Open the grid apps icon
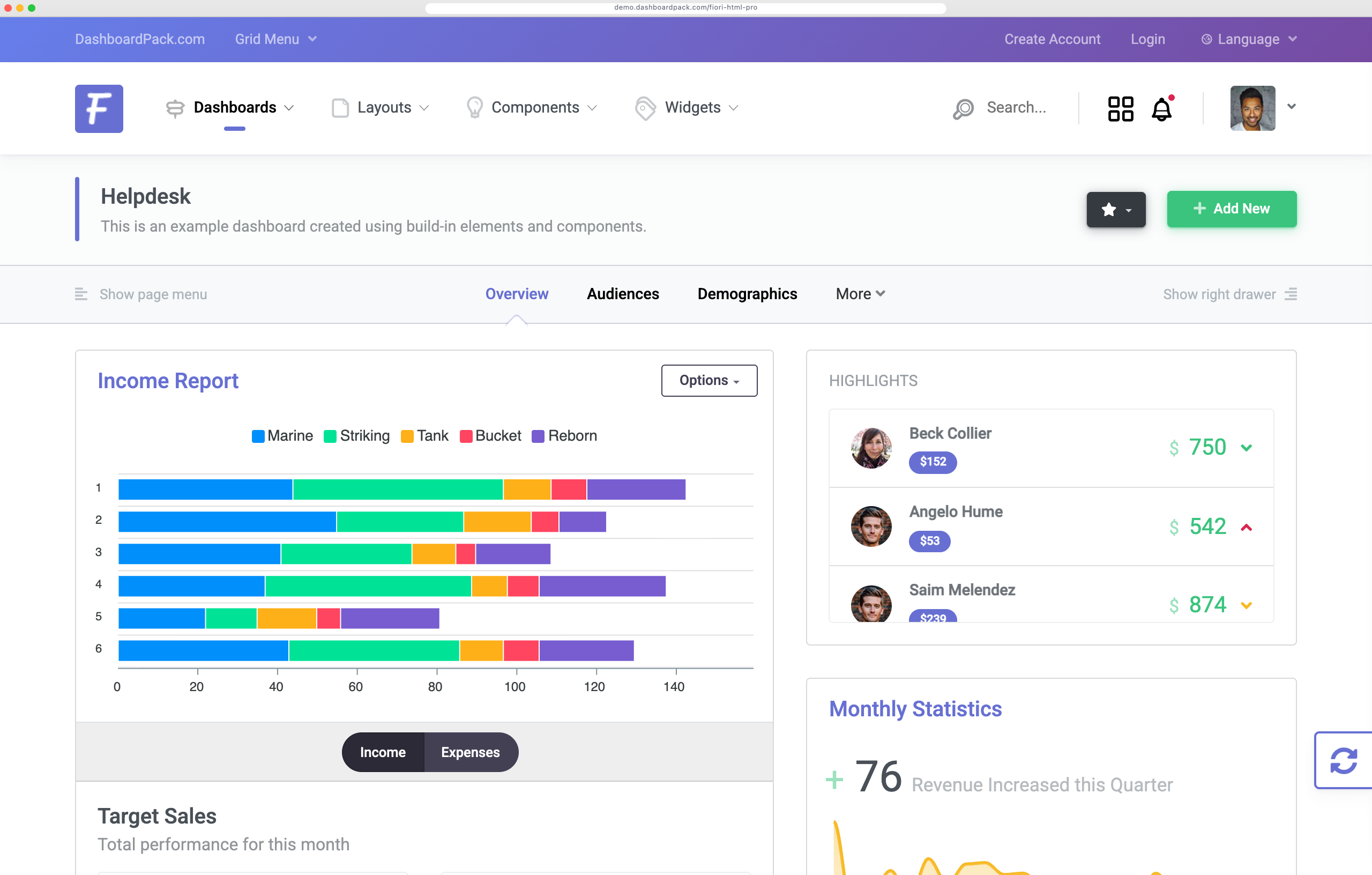Image resolution: width=1372 pixels, height=875 pixels. [x=1120, y=108]
